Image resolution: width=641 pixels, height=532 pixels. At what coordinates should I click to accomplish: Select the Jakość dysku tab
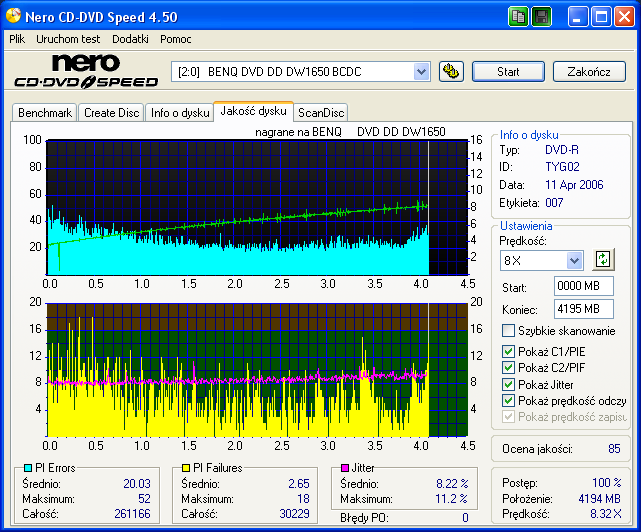(x=253, y=111)
